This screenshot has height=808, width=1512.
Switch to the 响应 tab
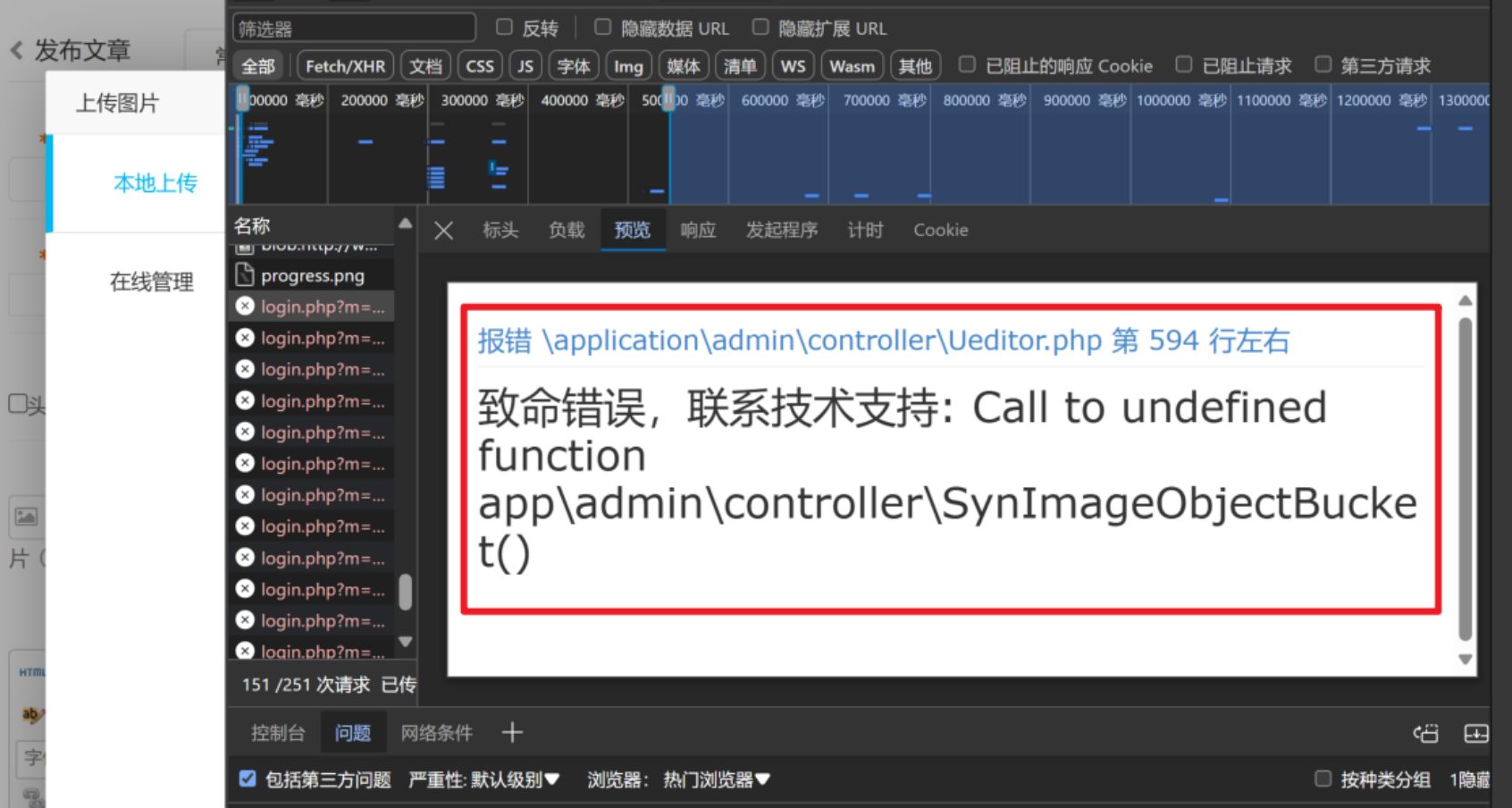click(x=698, y=230)
